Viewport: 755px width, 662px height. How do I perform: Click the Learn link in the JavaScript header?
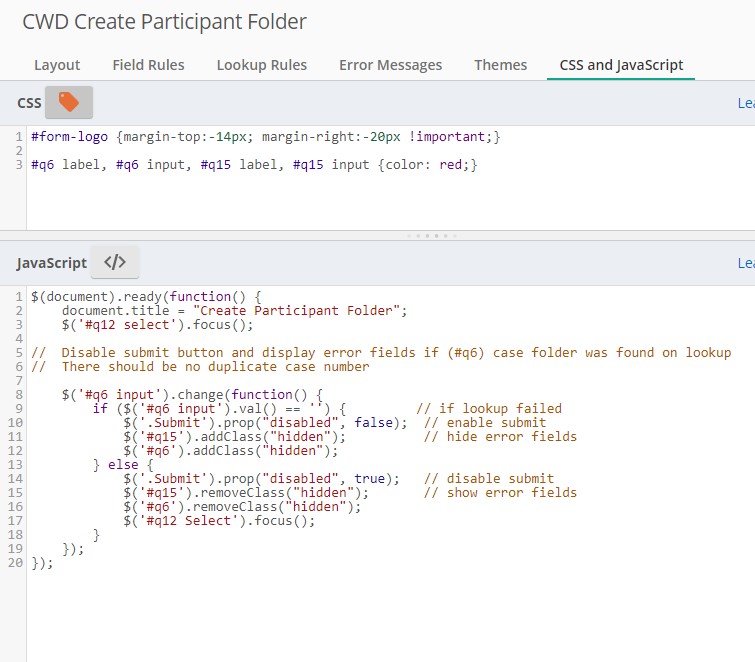point(745,263)
